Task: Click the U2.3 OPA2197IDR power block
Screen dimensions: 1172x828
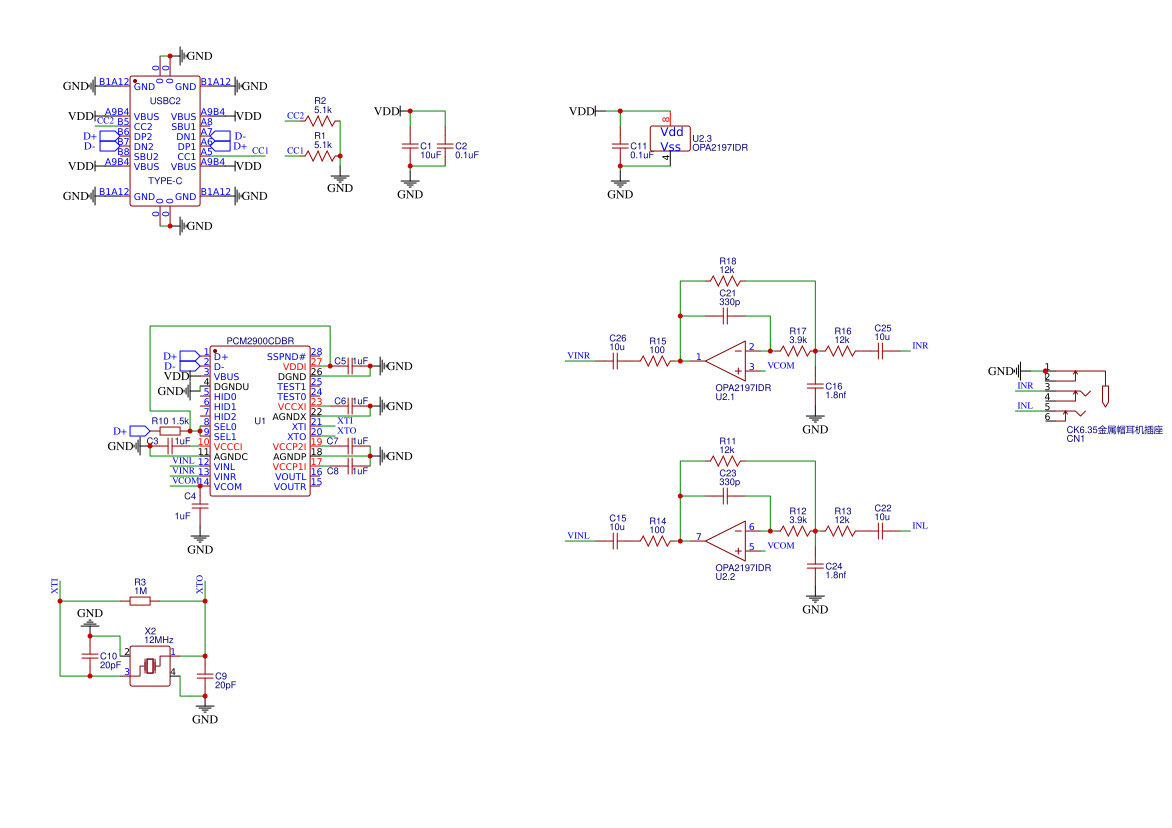Action: click(670, 139)
